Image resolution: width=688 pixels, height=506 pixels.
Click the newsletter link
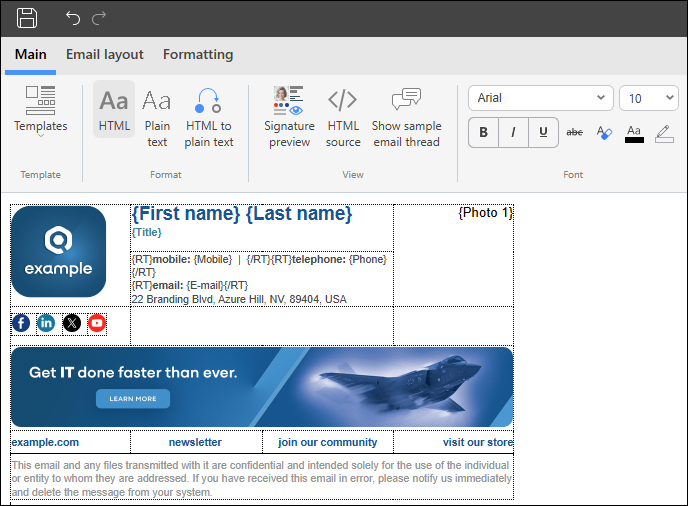[x=195, y=442]
